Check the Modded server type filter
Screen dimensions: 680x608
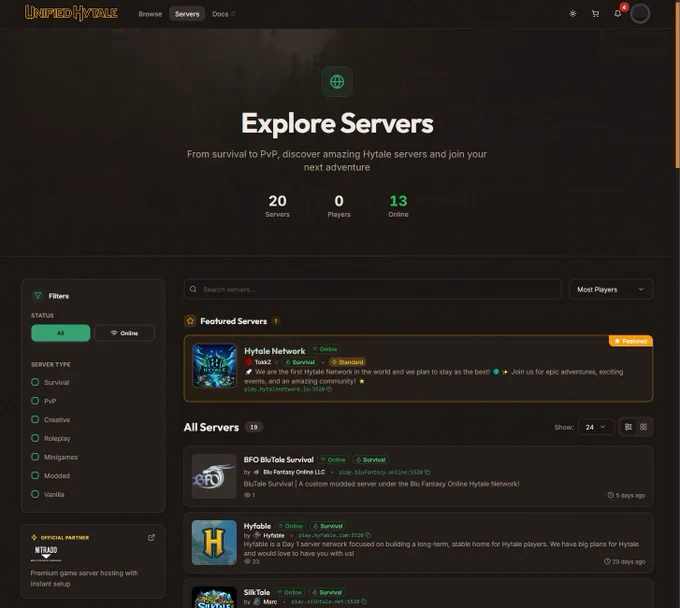pyautogui.click(x=35, y=475)
